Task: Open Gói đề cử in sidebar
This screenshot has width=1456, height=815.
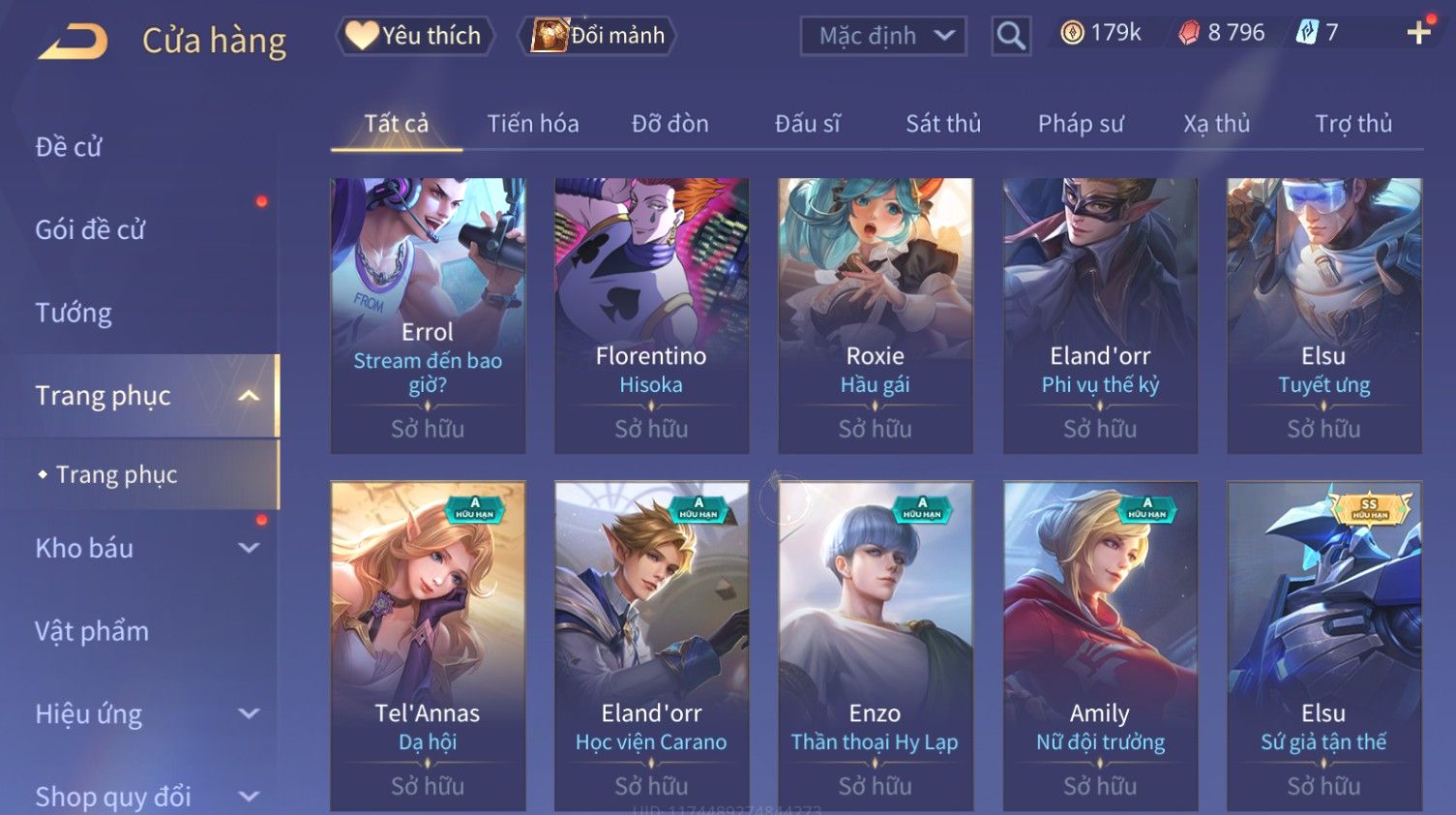Action: (x=90, y=230)
